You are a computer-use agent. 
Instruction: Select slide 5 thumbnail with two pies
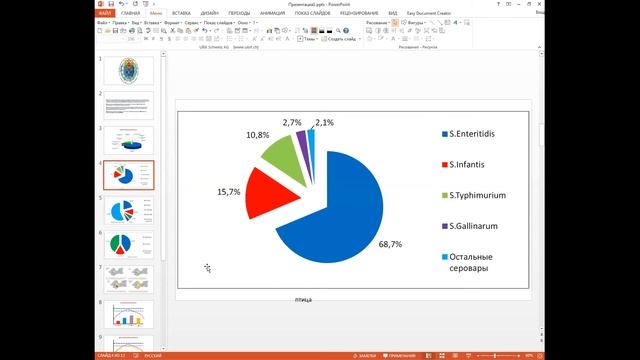(129, 210)
